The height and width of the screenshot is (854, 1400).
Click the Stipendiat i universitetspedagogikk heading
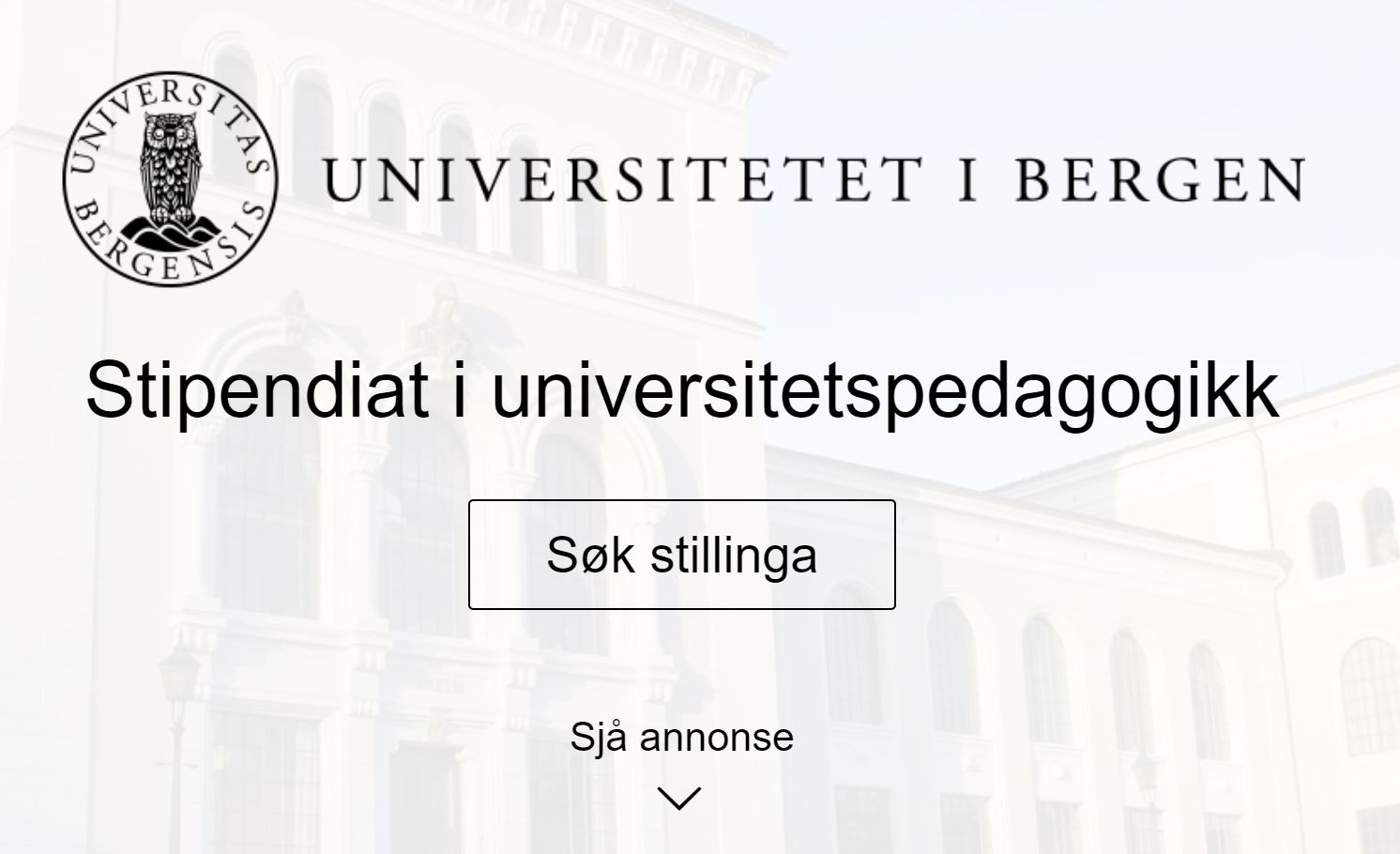coord(681,389)
